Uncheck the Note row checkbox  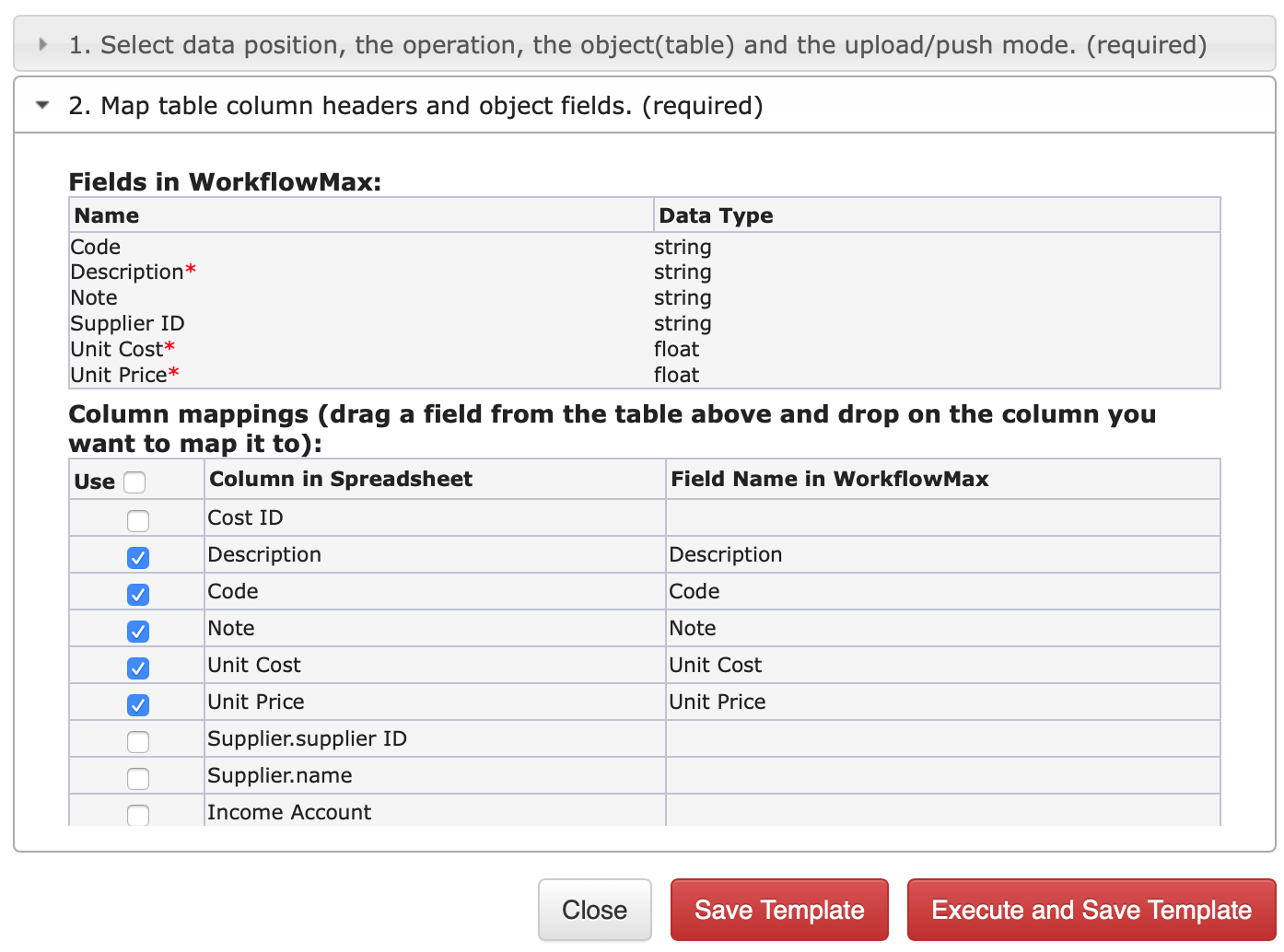pos(138,631)
